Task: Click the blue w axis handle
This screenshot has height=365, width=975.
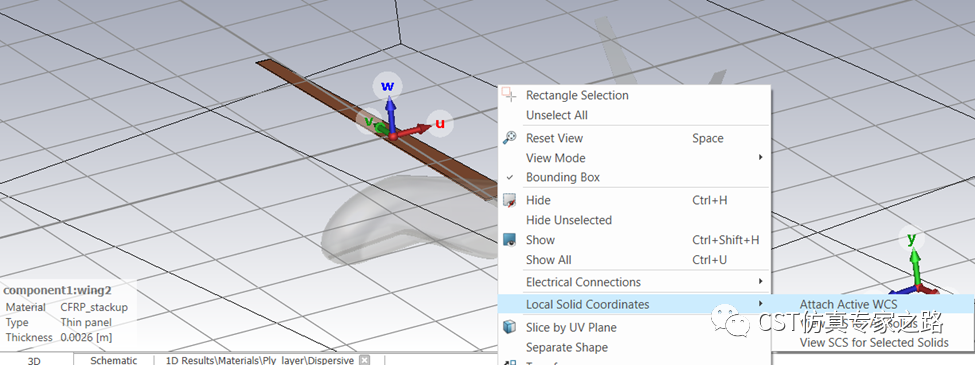Action: (x=388, y=86)
